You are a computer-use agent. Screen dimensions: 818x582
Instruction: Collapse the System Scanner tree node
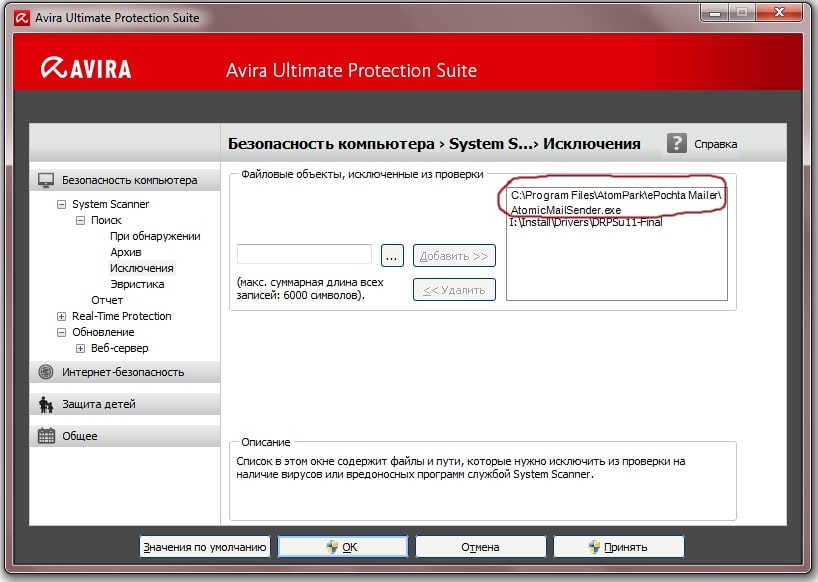coord(62,204)
